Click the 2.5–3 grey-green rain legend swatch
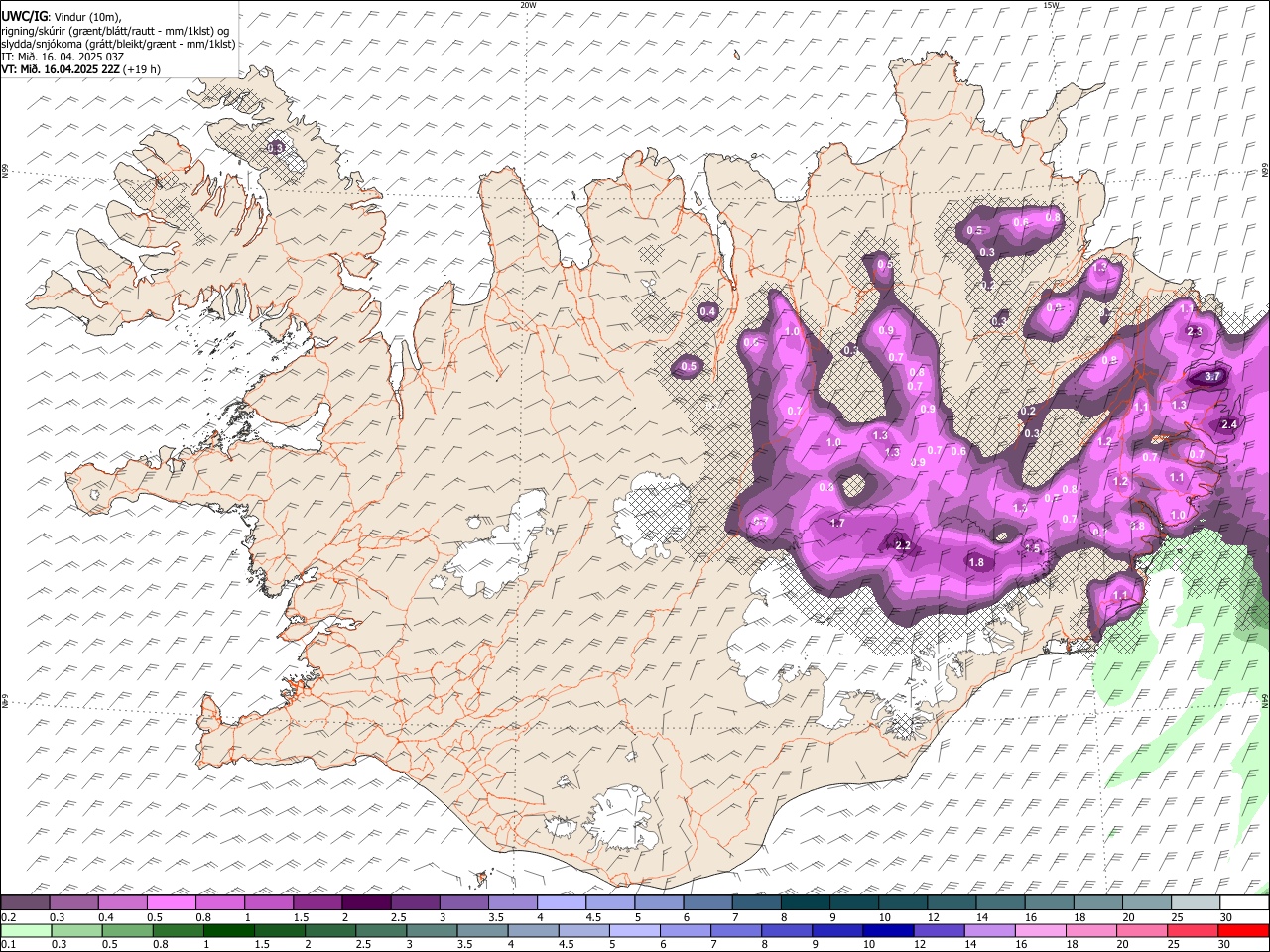 [382, 930]
